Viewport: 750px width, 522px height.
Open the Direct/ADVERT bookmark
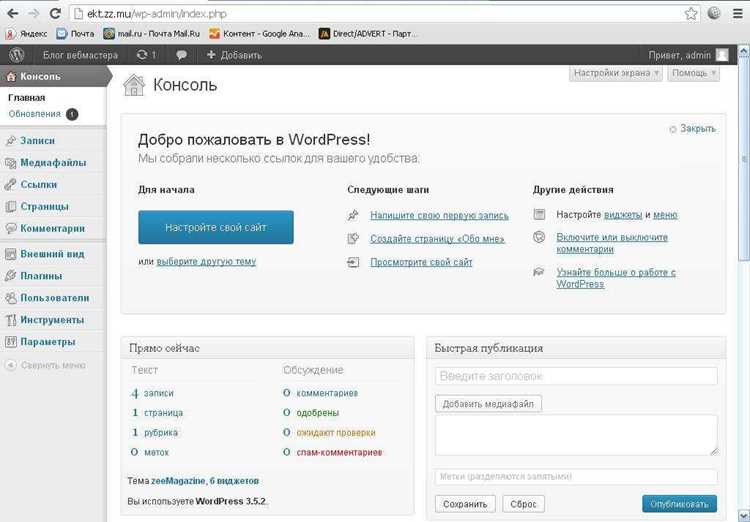click(368, 33)
